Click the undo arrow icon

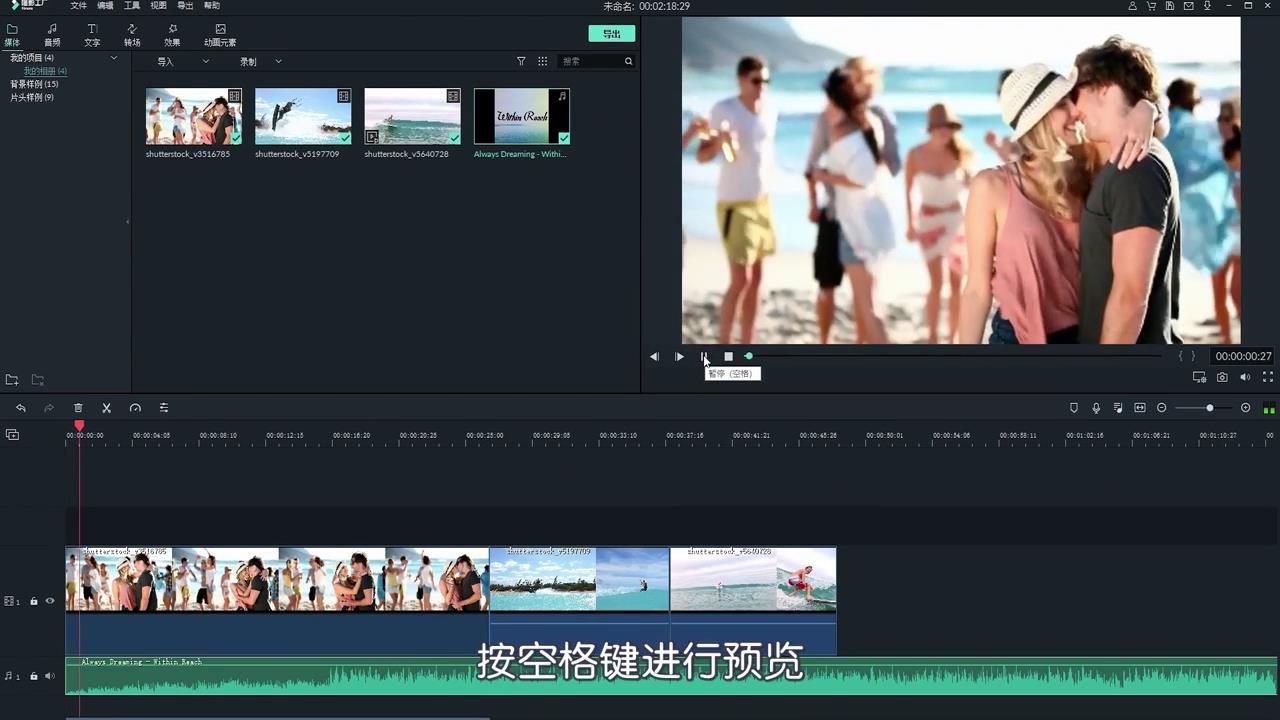click(21, 408)
